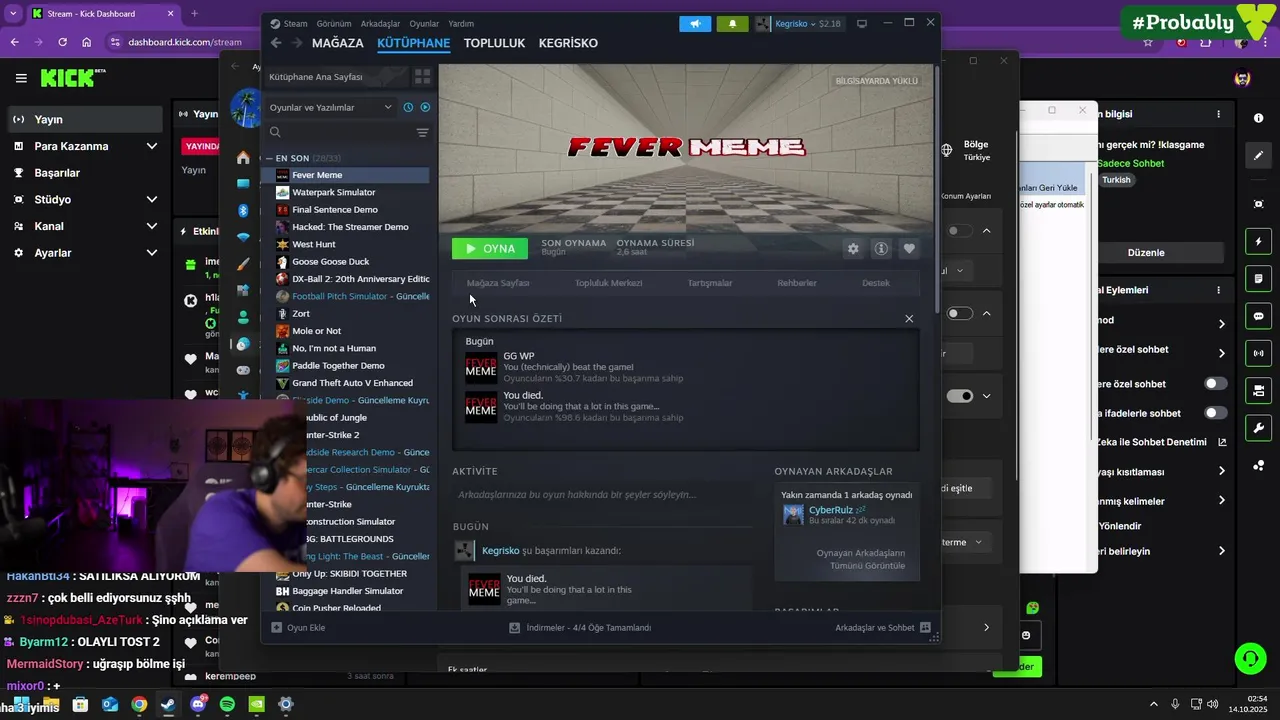Switch to TOPLULUK tab in Steam
1280x720 pixels.
point(494,43)
